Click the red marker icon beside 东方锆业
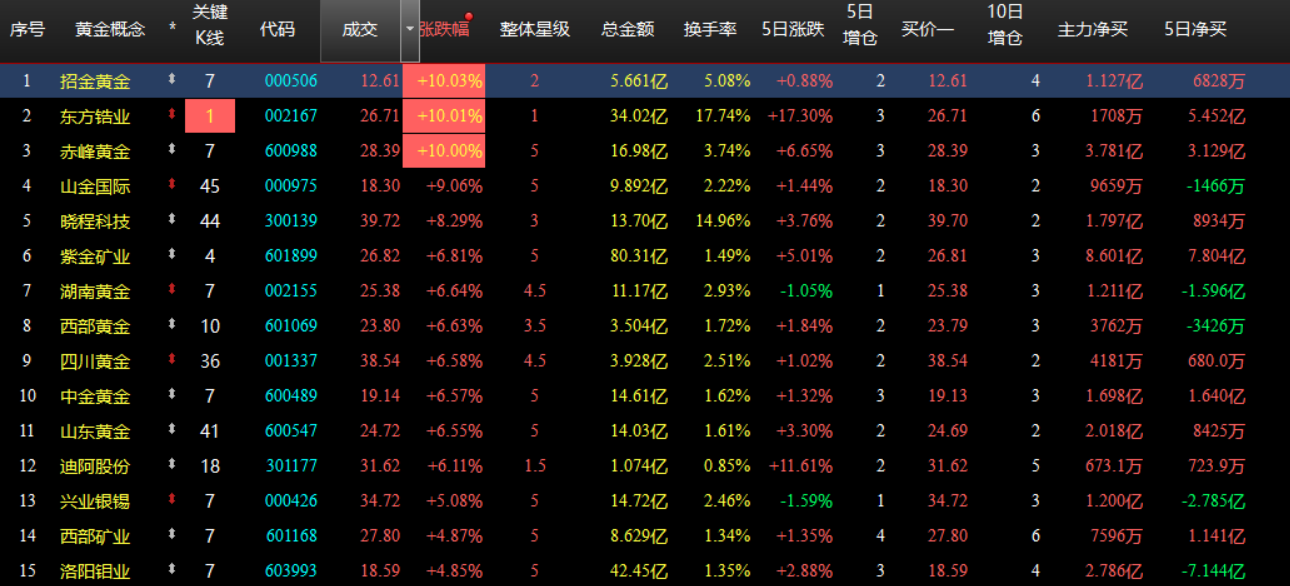 [172, 116]
